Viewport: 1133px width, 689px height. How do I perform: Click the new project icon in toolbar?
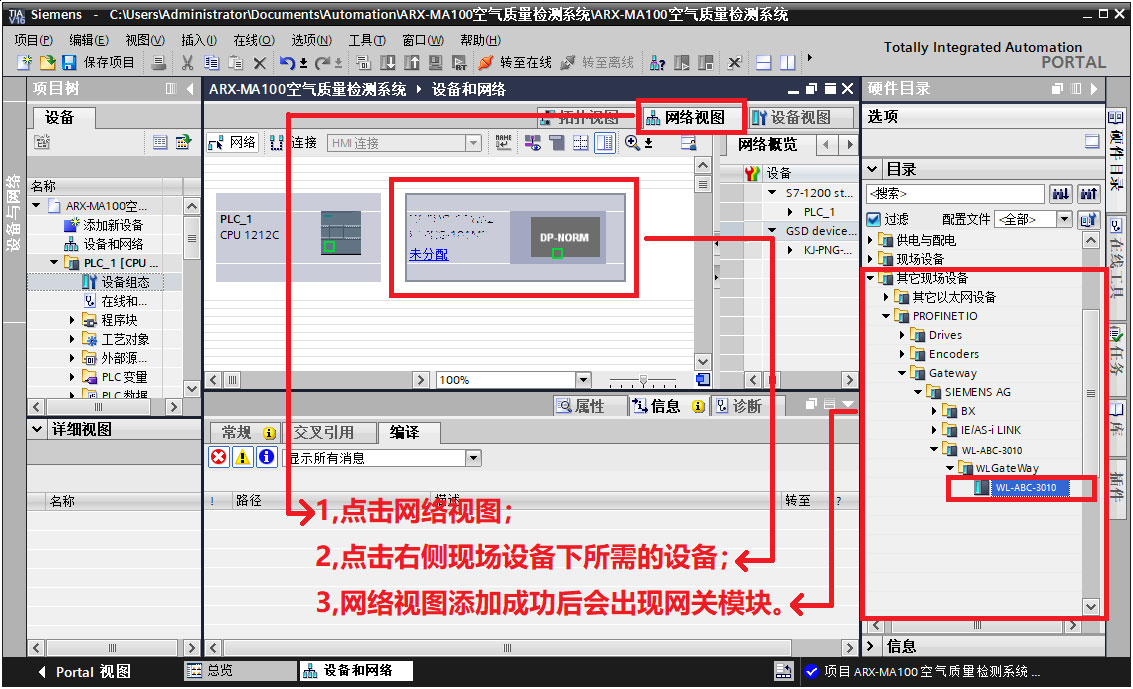[x=25, y=63]
